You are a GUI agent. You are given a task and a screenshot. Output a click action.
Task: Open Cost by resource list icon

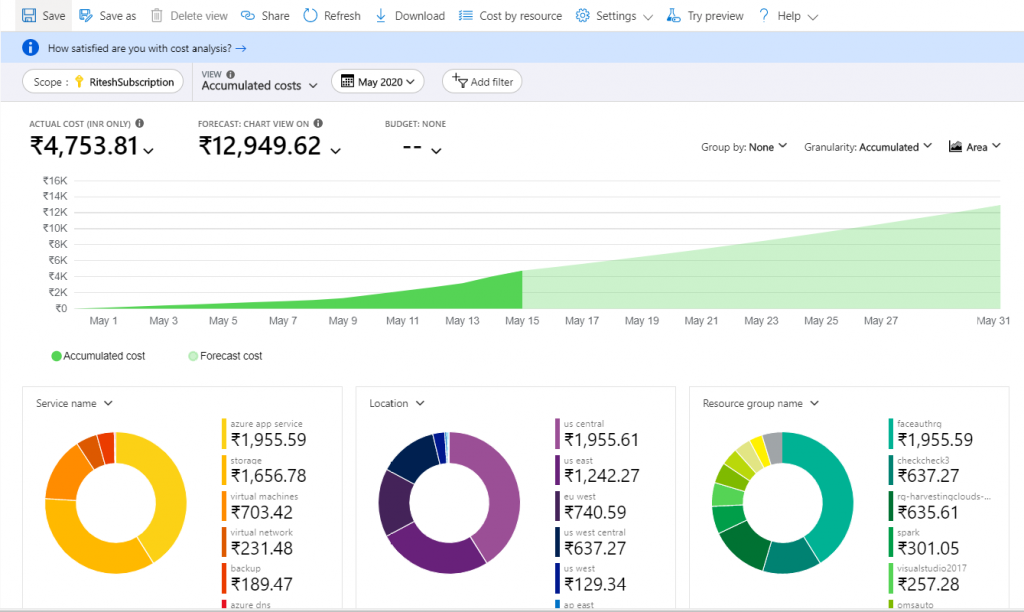coord(466,16)
